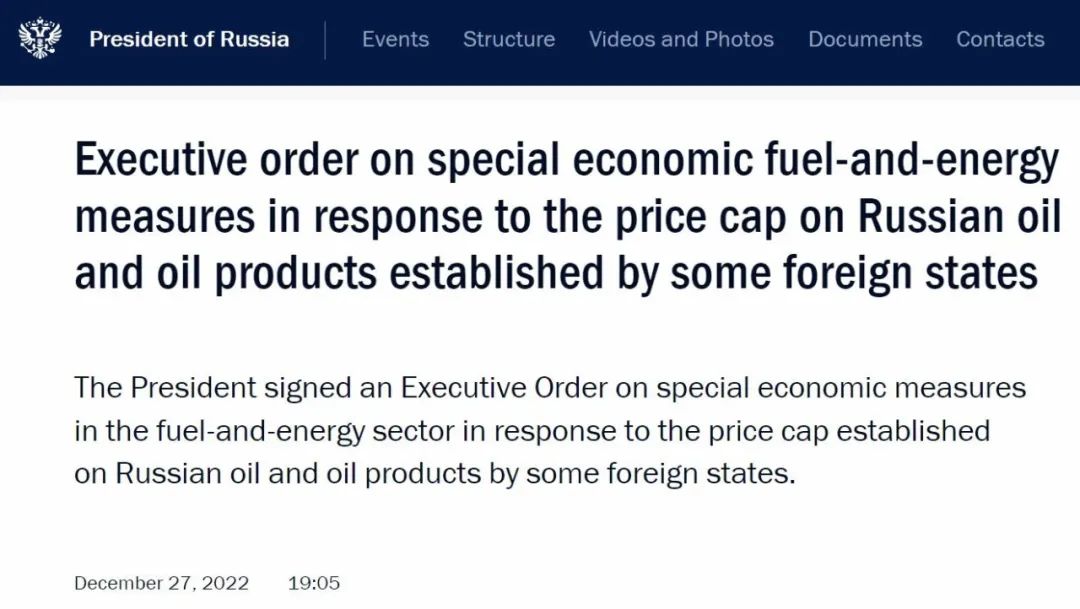Click the vertical divider beside the site title

(x=325, y=40)
